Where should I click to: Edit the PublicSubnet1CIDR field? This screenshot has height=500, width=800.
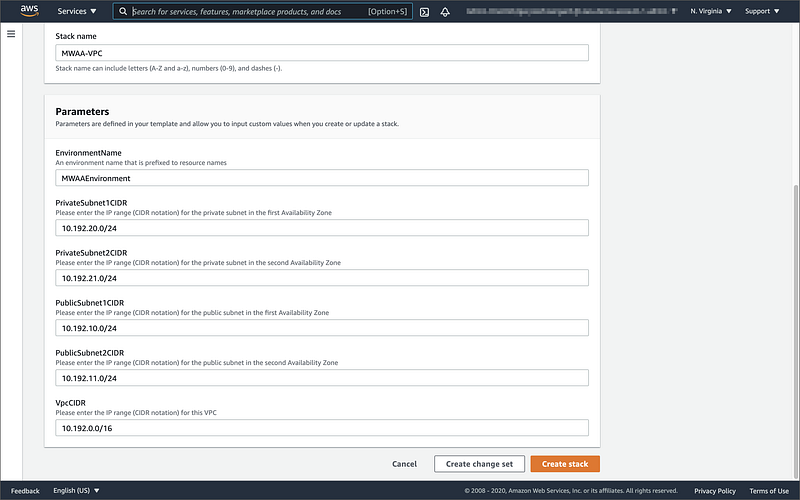[x=322, y=328]
